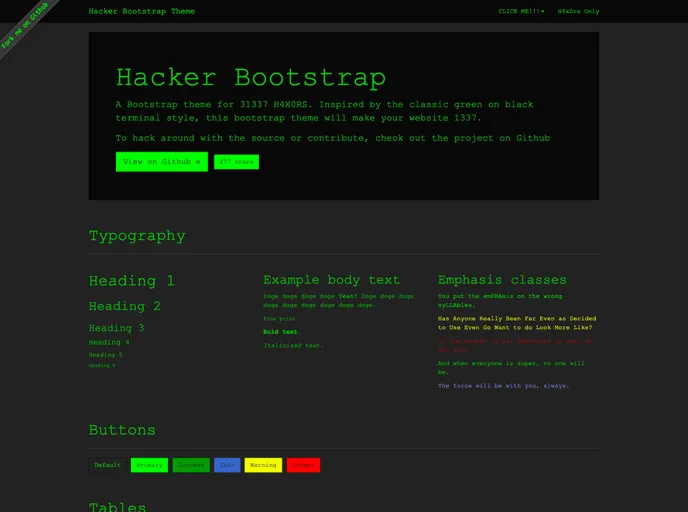Open the Hacker Bootstrap Theme brand link

pyautogui.click(x=141, y=11)
